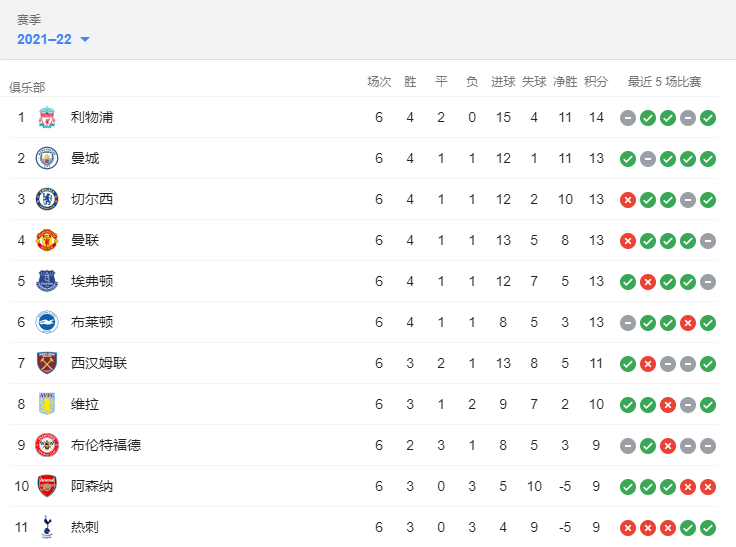736x547 pixels.
Task: Select the Everton club crest
Action: click(47, 281)
